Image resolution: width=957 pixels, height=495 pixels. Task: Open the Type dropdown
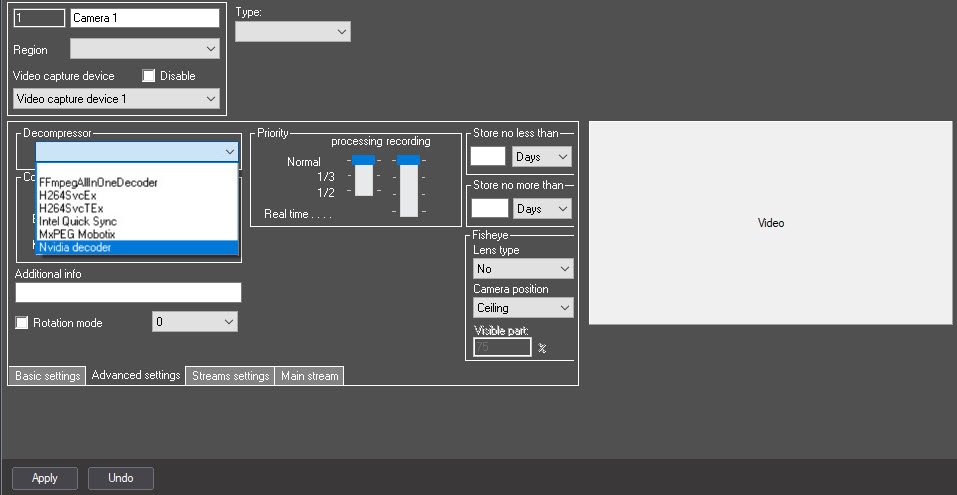293,32
